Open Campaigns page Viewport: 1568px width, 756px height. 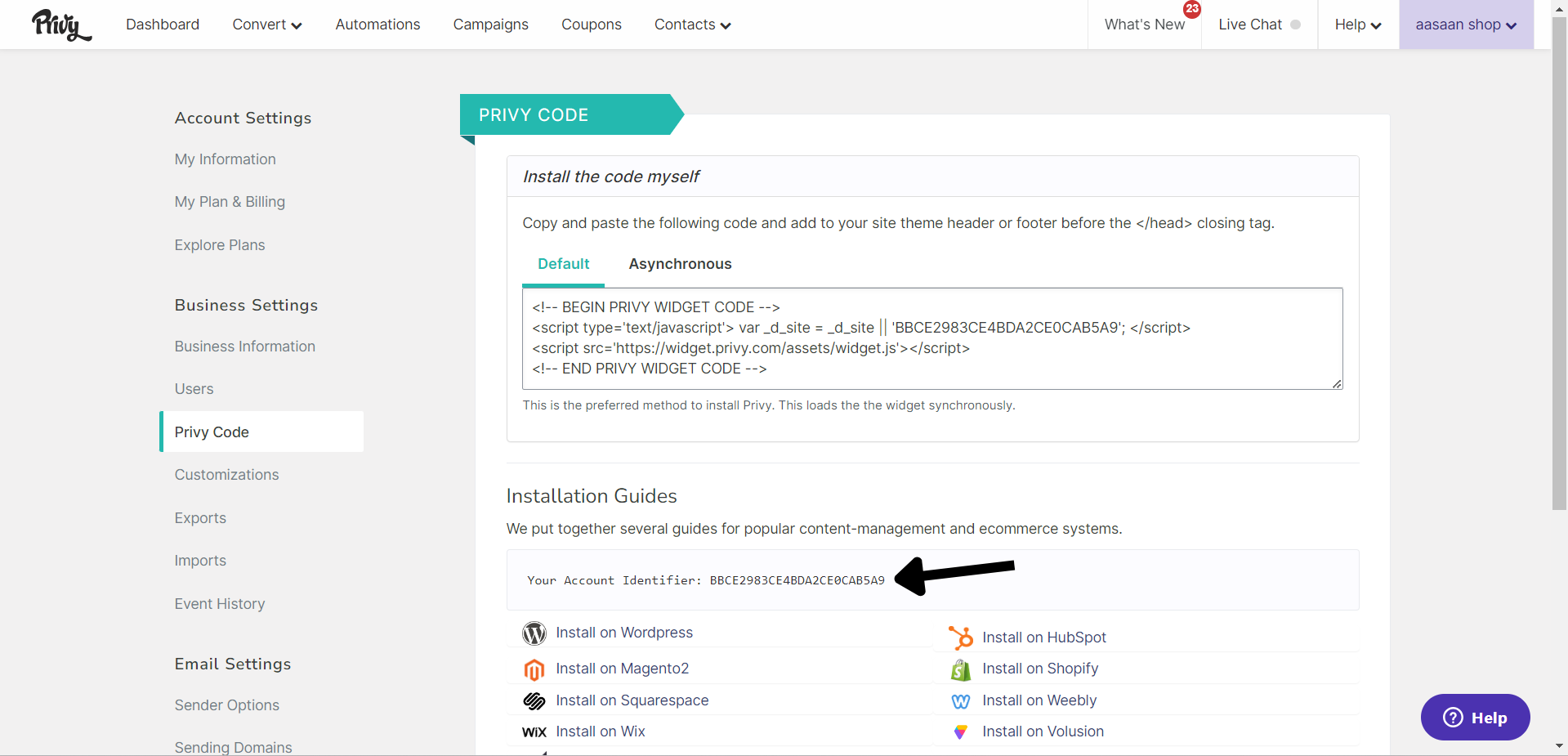(491, 25)
